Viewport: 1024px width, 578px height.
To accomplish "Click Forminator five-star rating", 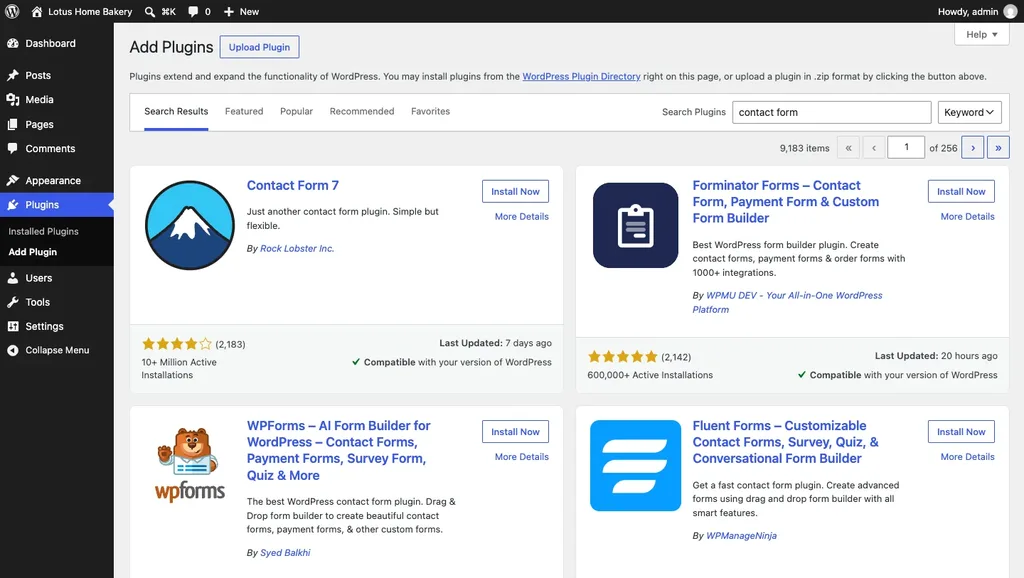I will [x=622, y=357].
